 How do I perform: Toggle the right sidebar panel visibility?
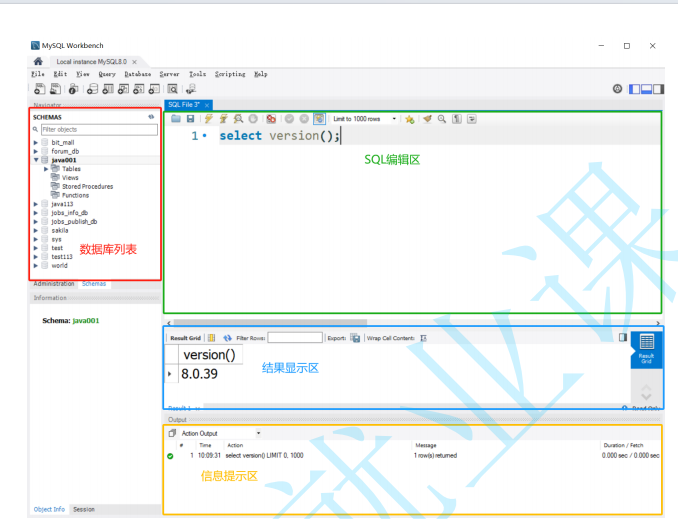tap(659, 89)
